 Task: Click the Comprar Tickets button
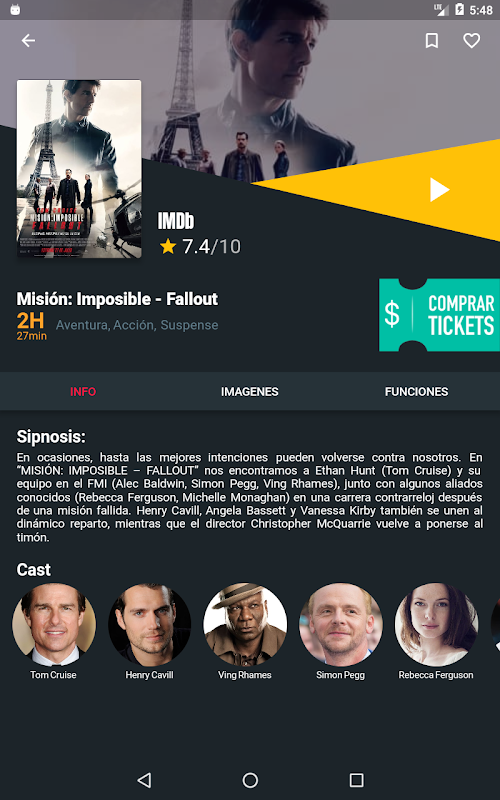(439, 315)
